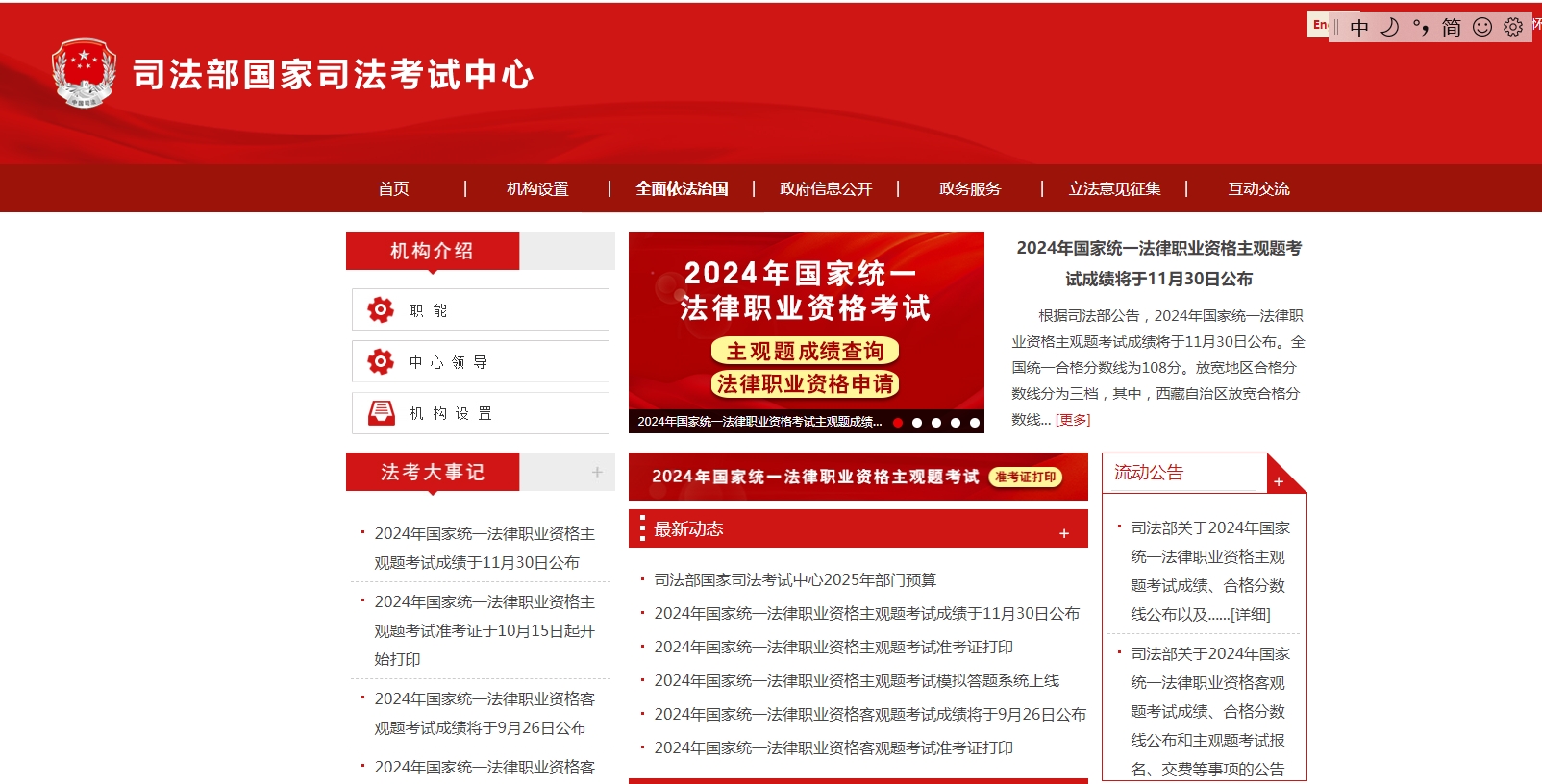Image resolution: width=1542 pixels, height=784 pixels.
Task: Expand 法考大事记 with plus icon
Action: (597, 472)
